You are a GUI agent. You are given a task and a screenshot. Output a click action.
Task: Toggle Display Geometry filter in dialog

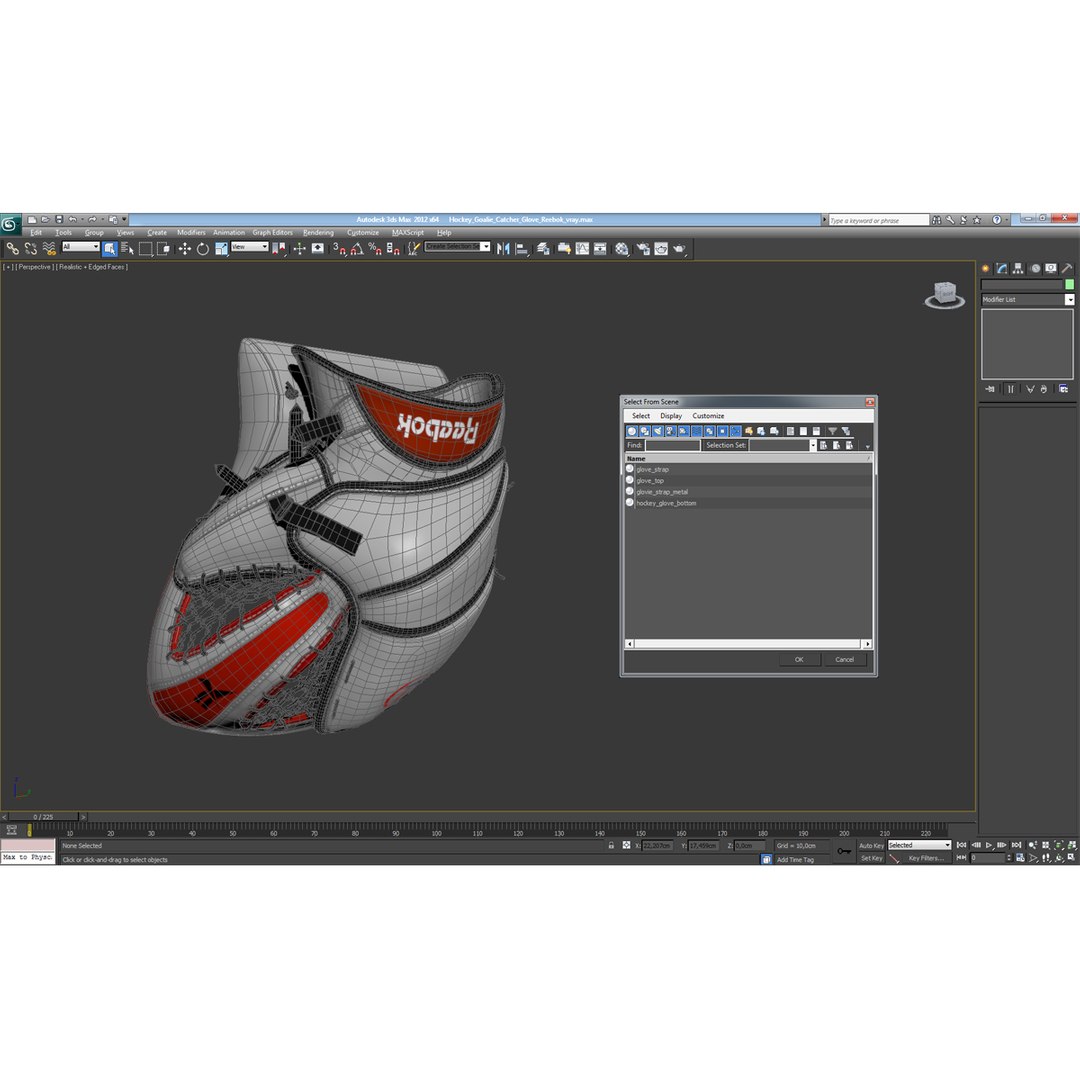point(632,431)
